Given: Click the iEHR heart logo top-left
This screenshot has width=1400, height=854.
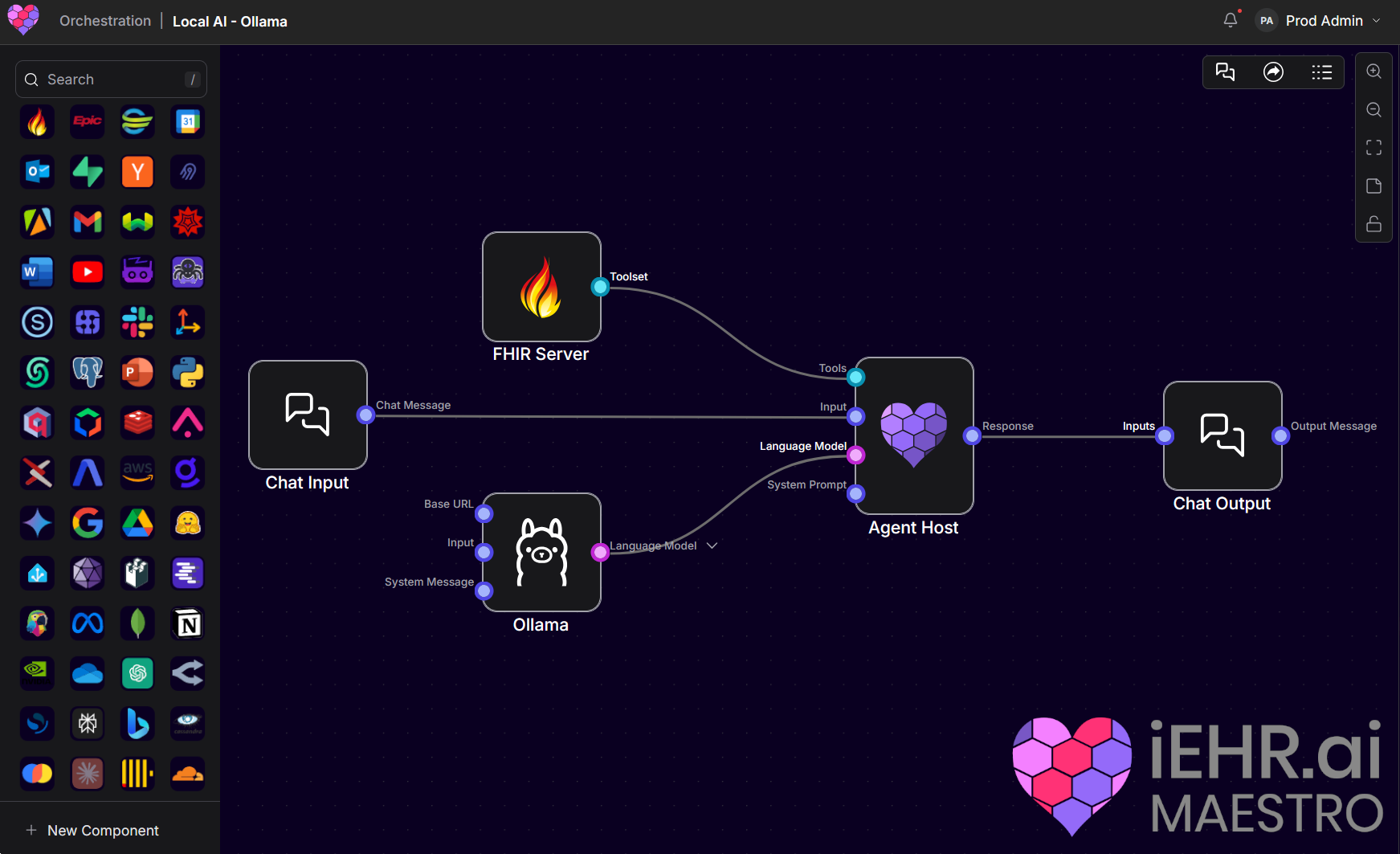Looking at the screenshot, I should (x=23, y=19).
